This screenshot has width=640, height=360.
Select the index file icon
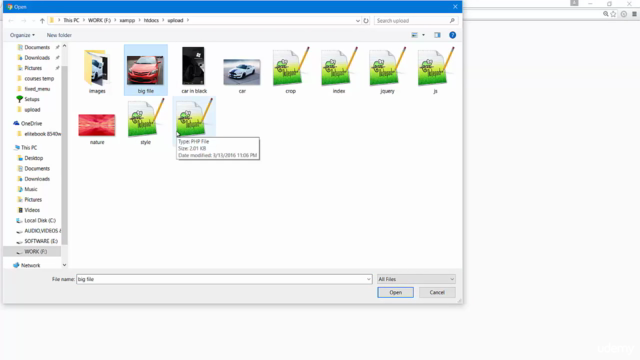[339, 67]
